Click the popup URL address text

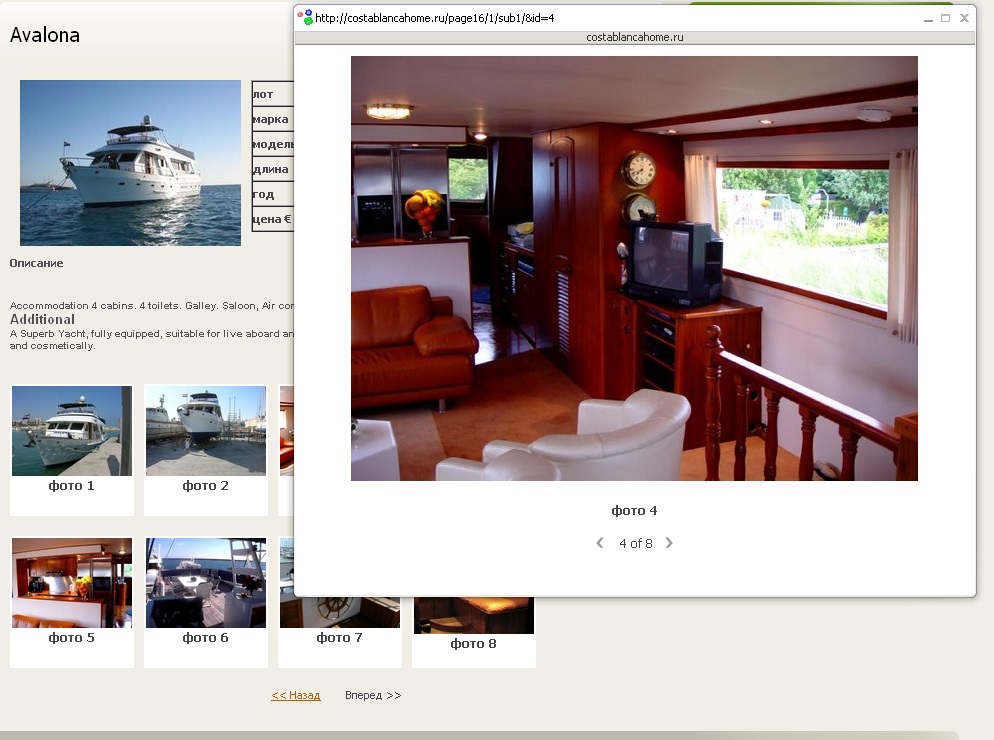click(x=434, y=18)
